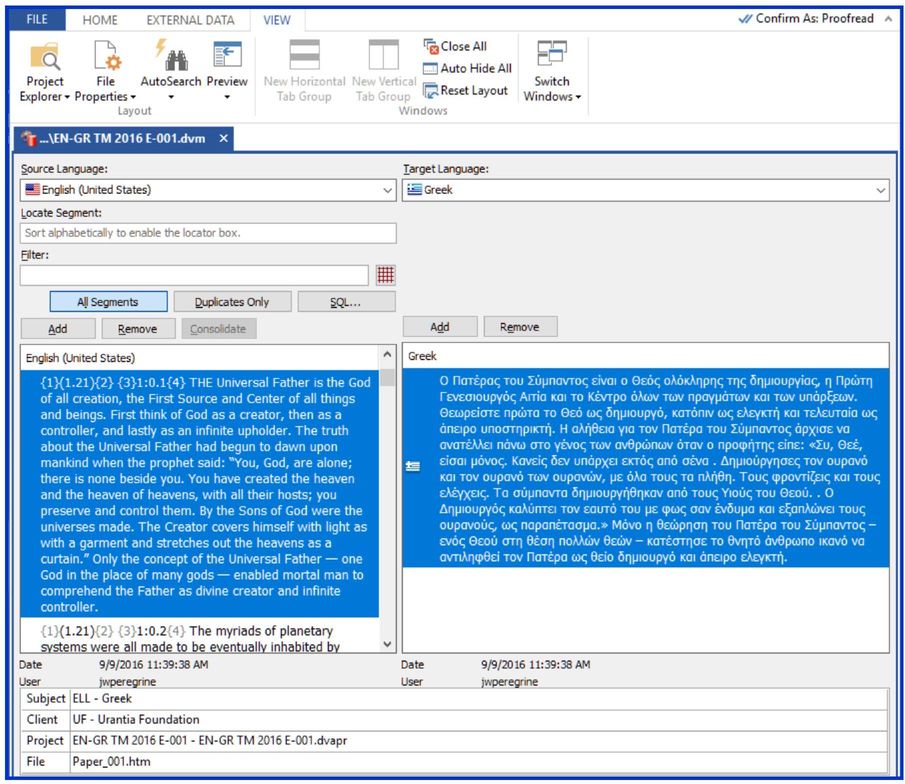Toggle the All Segments filter button
905x784 pixels.
108,302
